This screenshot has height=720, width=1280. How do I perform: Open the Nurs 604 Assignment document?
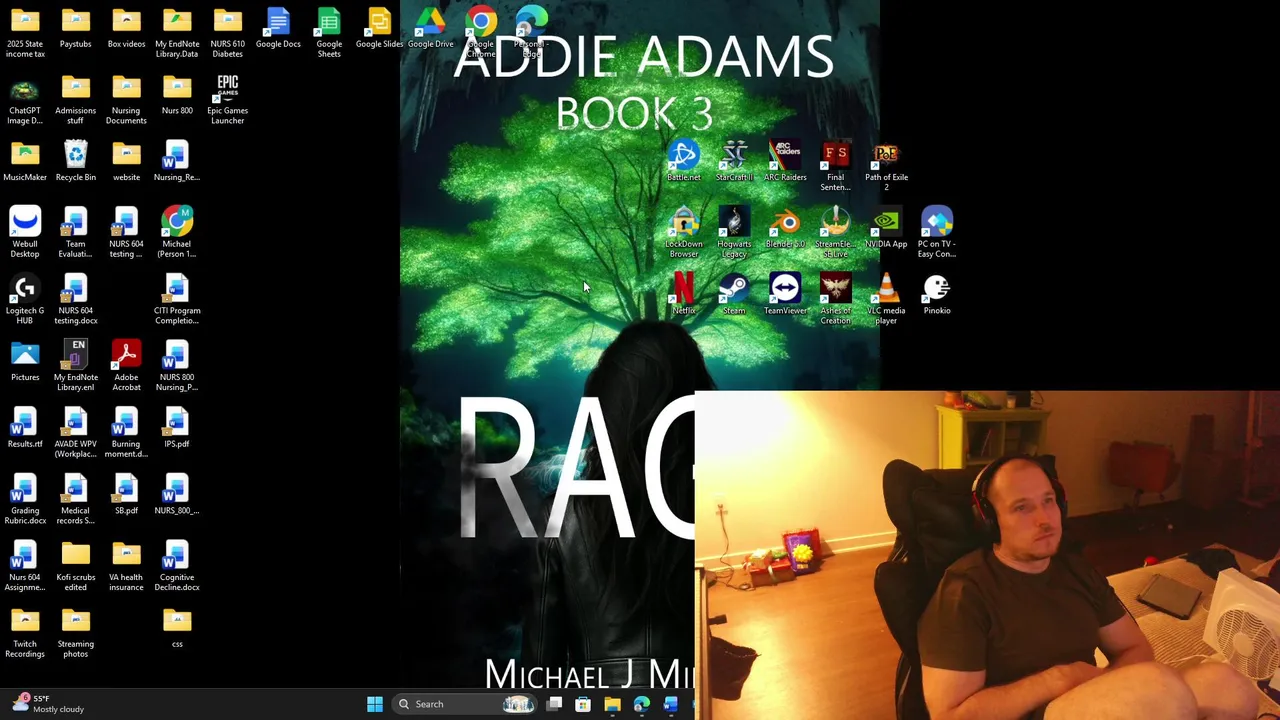tap(25, 566)
